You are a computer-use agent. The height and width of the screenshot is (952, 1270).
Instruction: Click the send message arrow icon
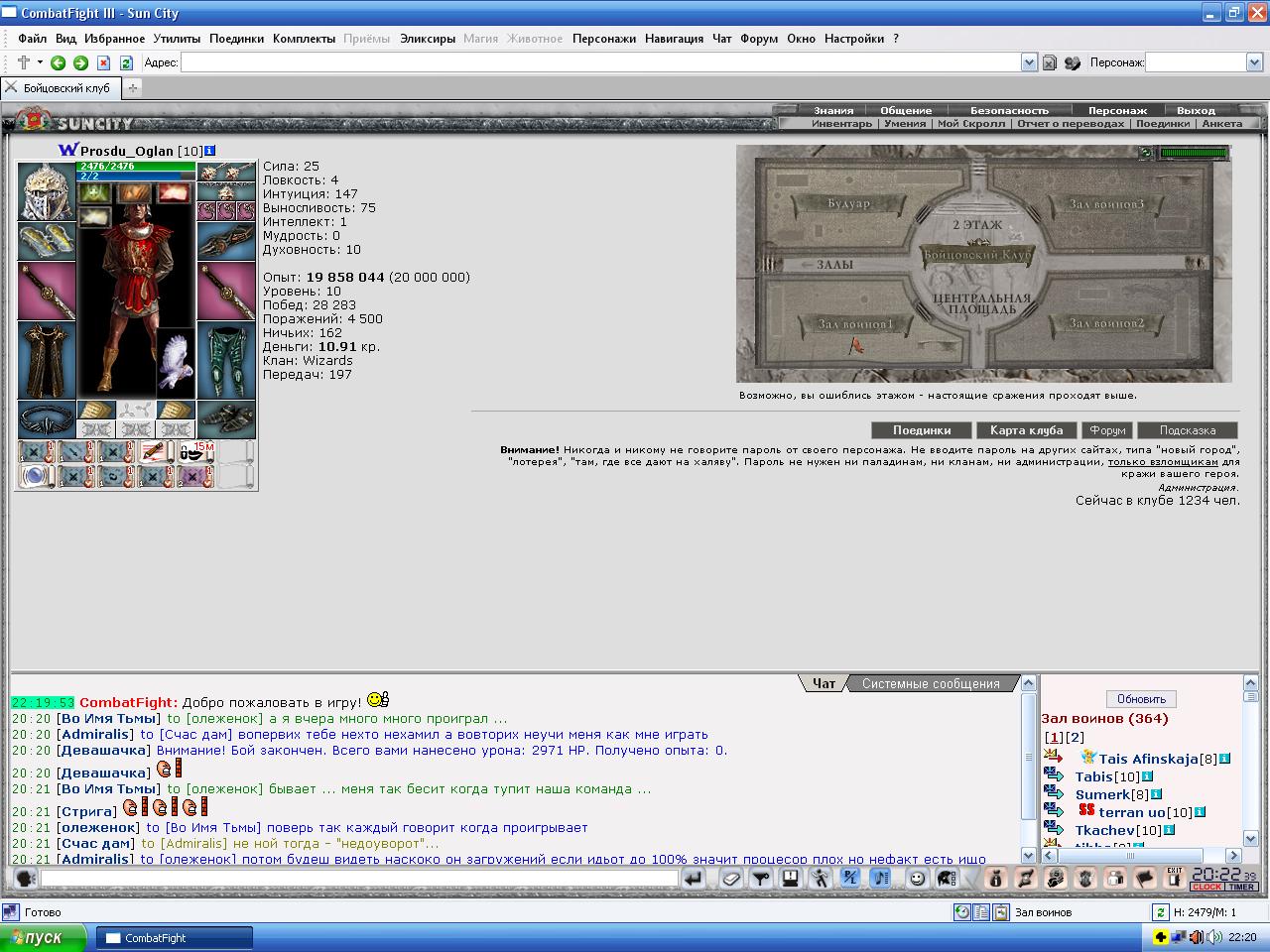click(x=693, y=878)
